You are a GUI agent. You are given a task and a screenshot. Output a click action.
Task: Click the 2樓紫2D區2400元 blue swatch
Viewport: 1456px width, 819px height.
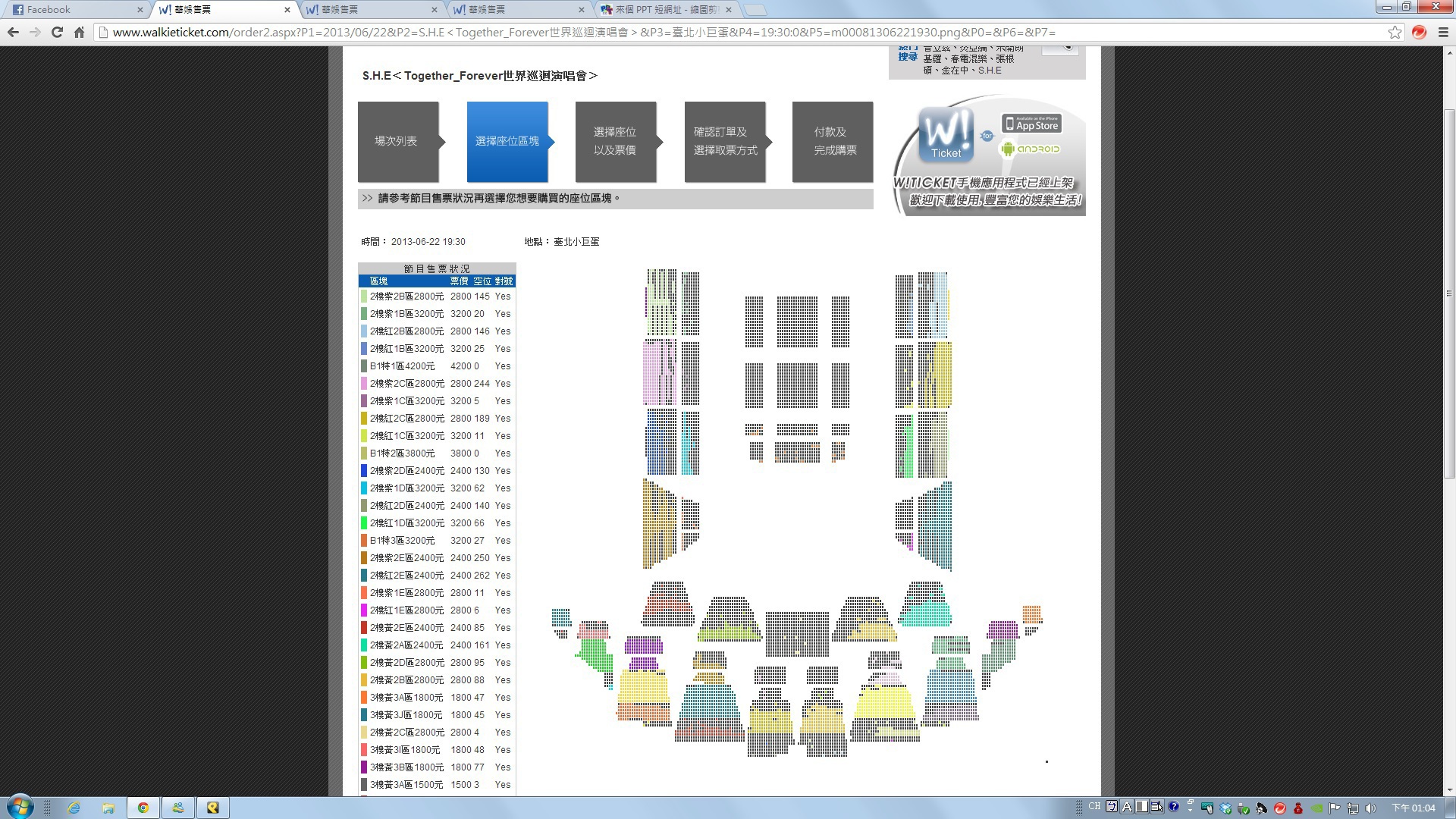click(364, 471)
